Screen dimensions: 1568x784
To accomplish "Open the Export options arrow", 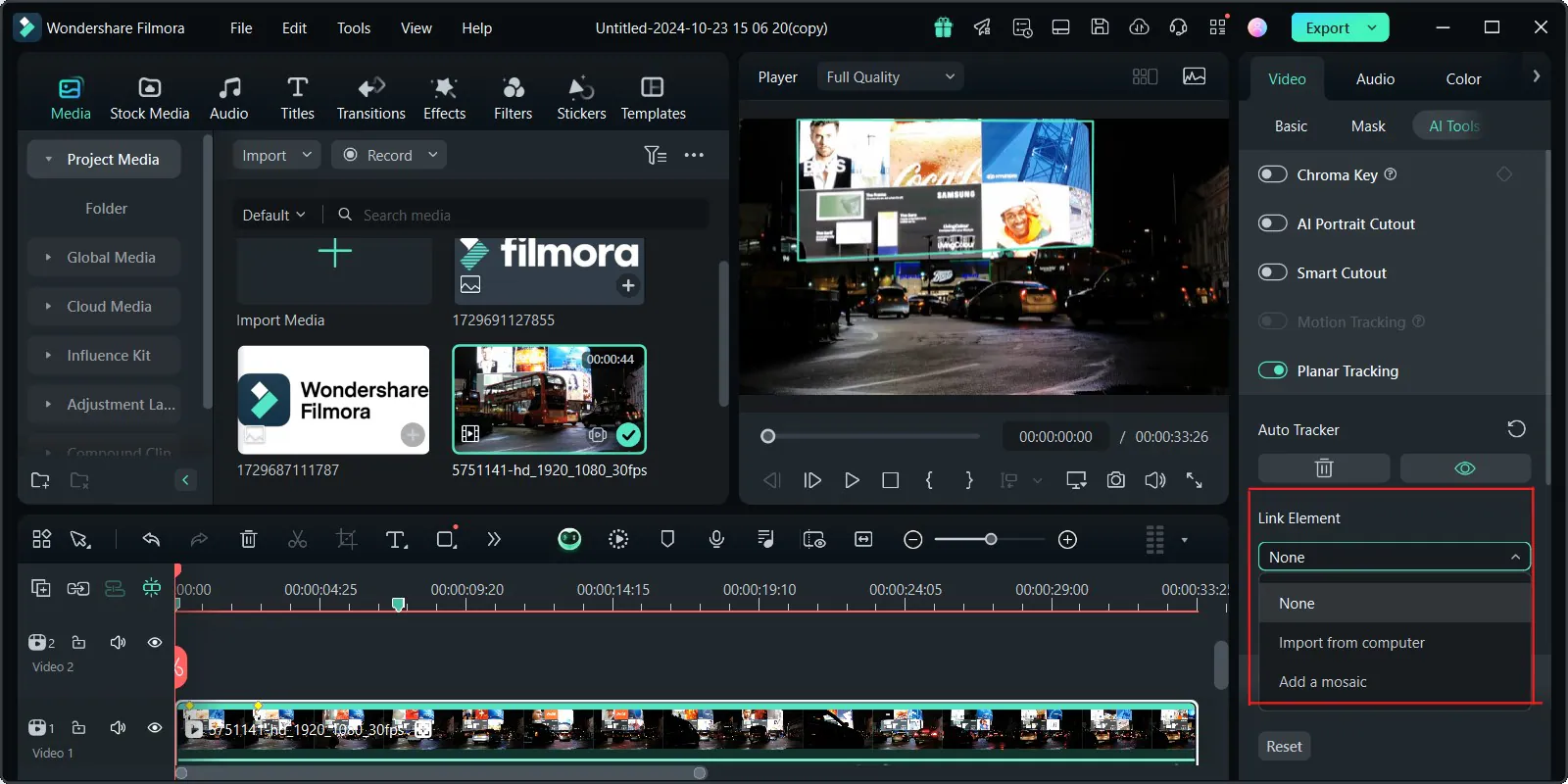I will (1373, 27).
